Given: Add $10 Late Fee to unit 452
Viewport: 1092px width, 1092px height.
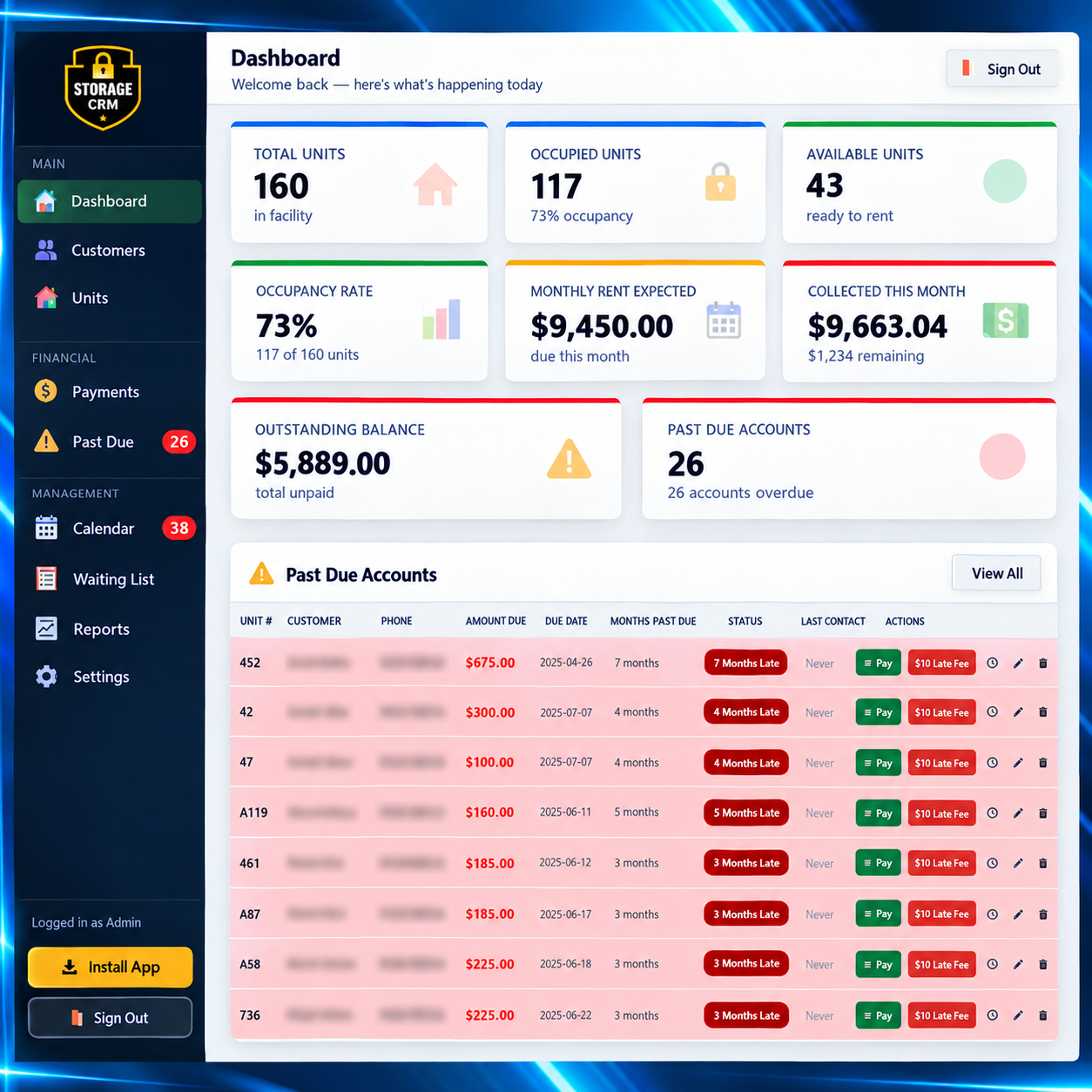Looking at the screenshot, I should coord(941,664).
